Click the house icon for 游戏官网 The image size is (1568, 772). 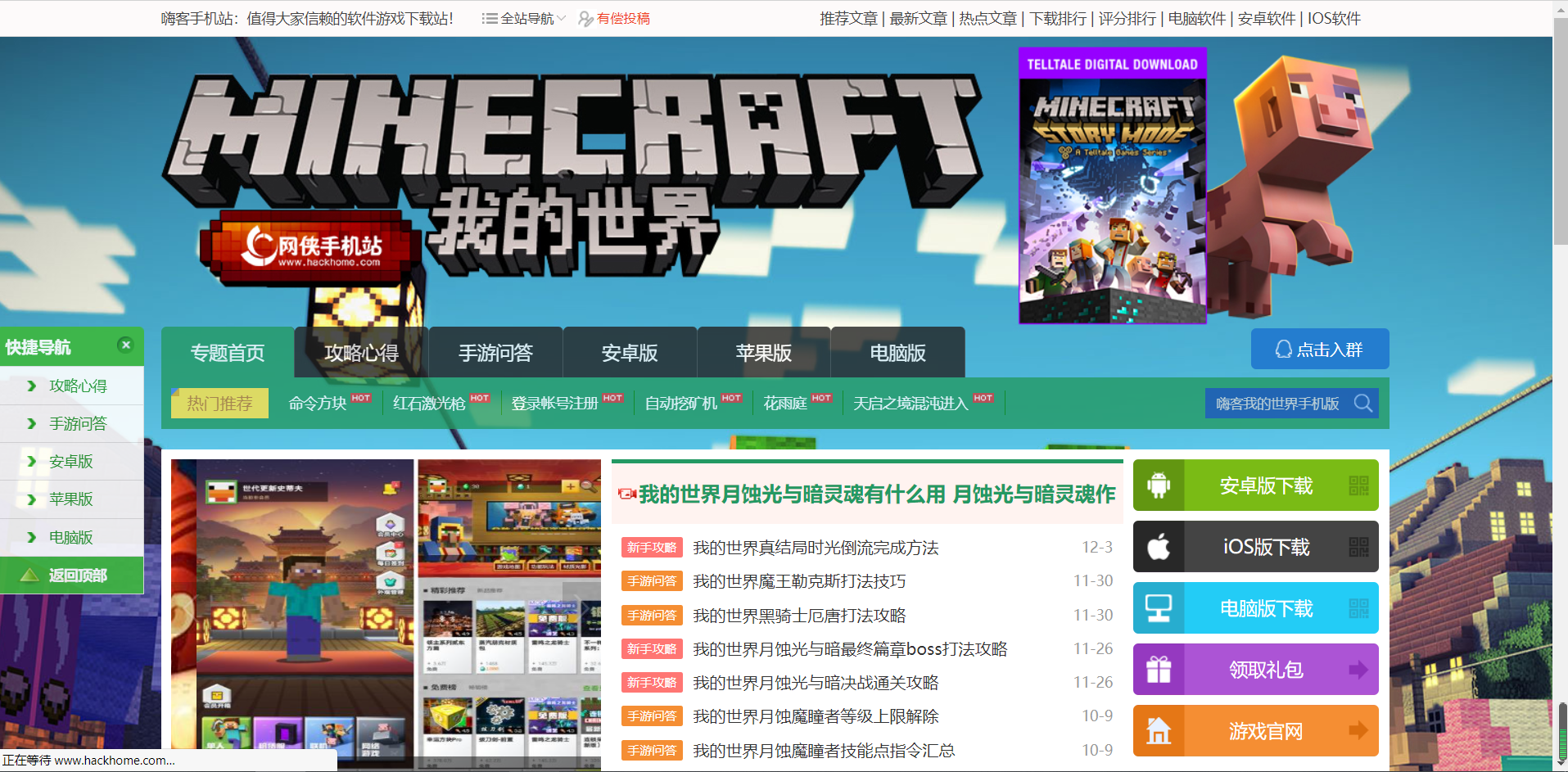tap(1159, 731)
